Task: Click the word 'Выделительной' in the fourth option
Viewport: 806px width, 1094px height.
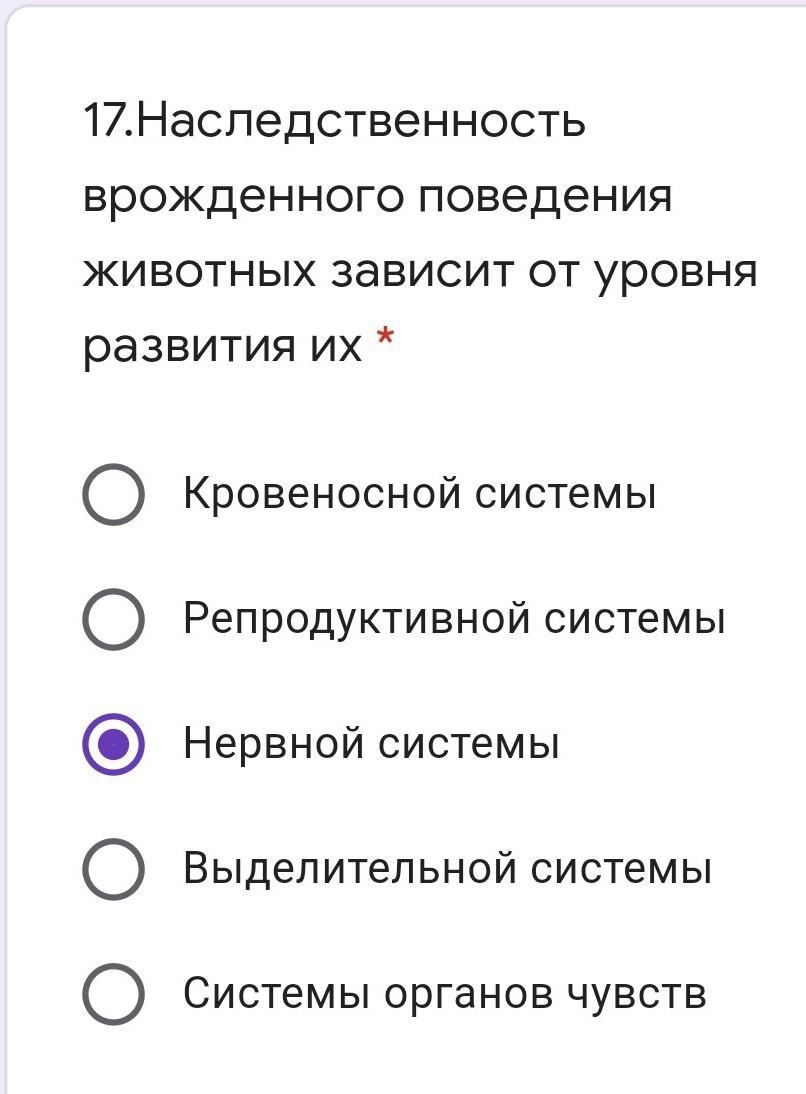Action: (x=348, y=869)
